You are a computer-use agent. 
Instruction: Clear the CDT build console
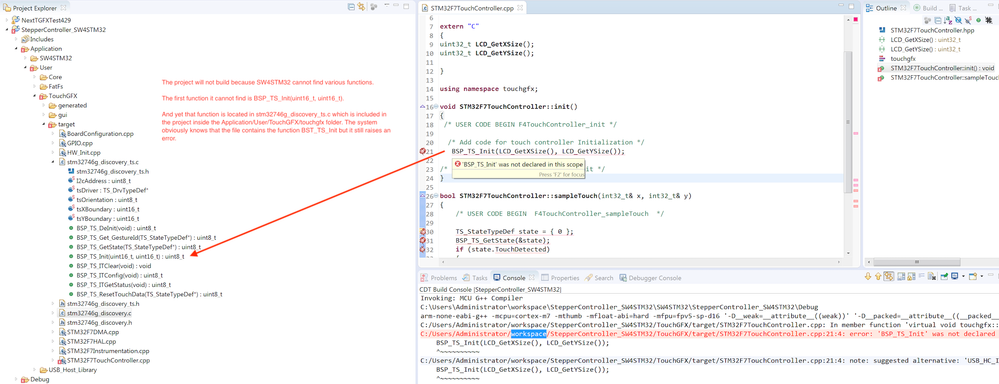(x=931, y=276)
